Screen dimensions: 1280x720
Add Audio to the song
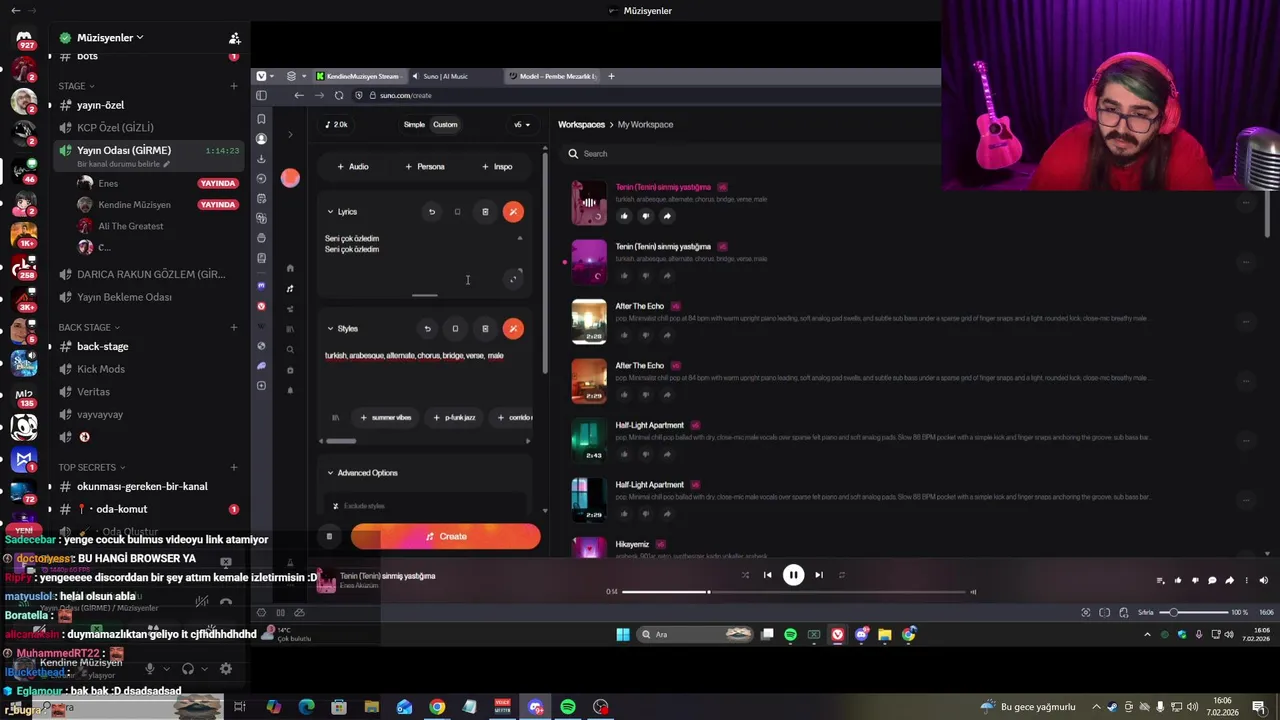point(353,167)
